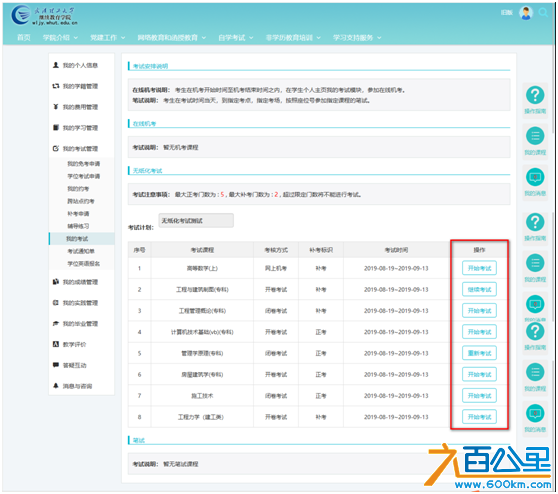This screenshot has height=494, width=558.
Task: Open the user avatar icon in header
Action: tap(526, 13)
